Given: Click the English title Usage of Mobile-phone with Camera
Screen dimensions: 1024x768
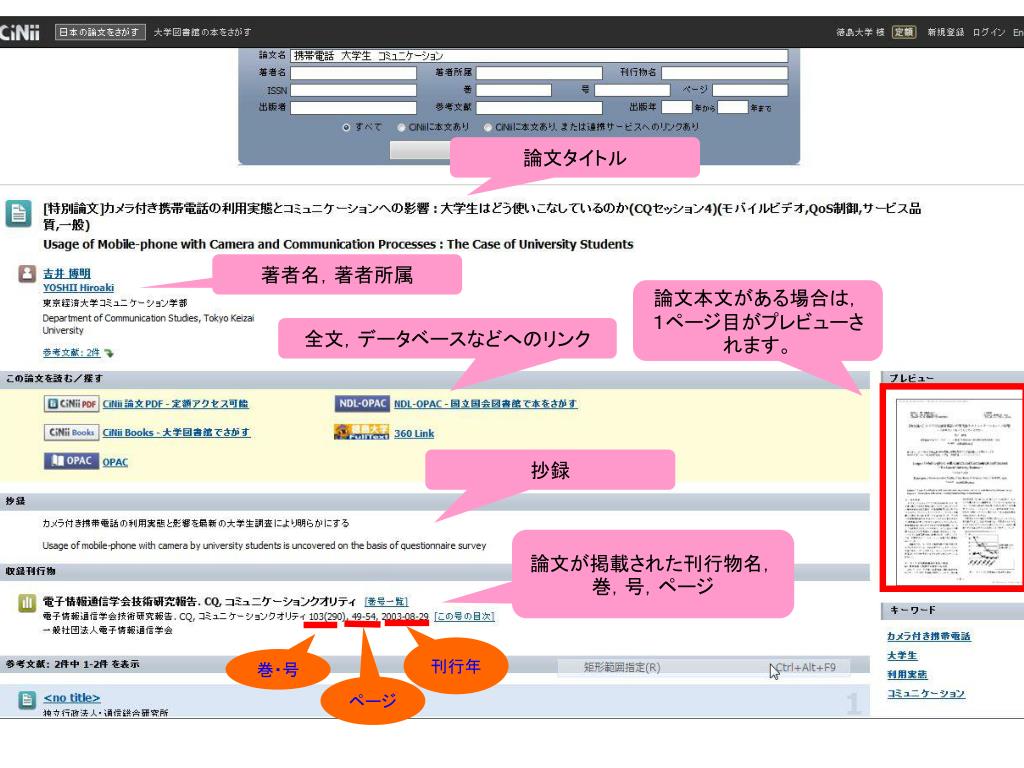Looking at the screenshot, I should (338, 244).
